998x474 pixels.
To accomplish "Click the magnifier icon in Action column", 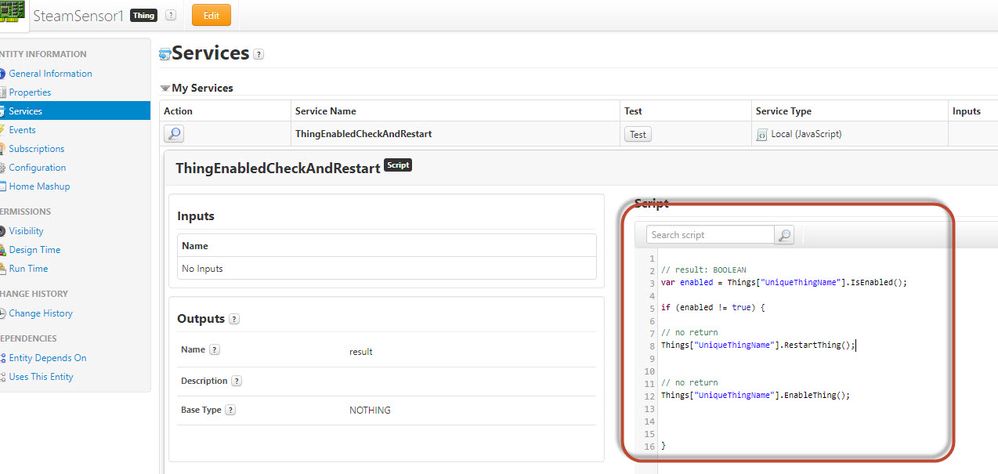I will (173, 133).
